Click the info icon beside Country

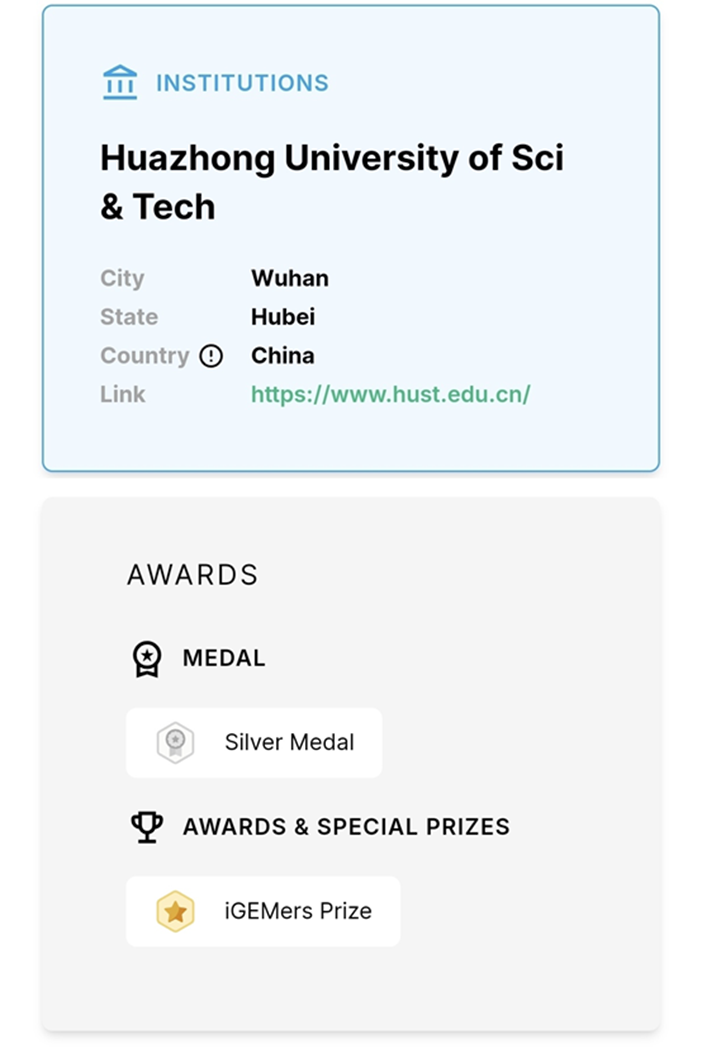[x=211, y=356]
